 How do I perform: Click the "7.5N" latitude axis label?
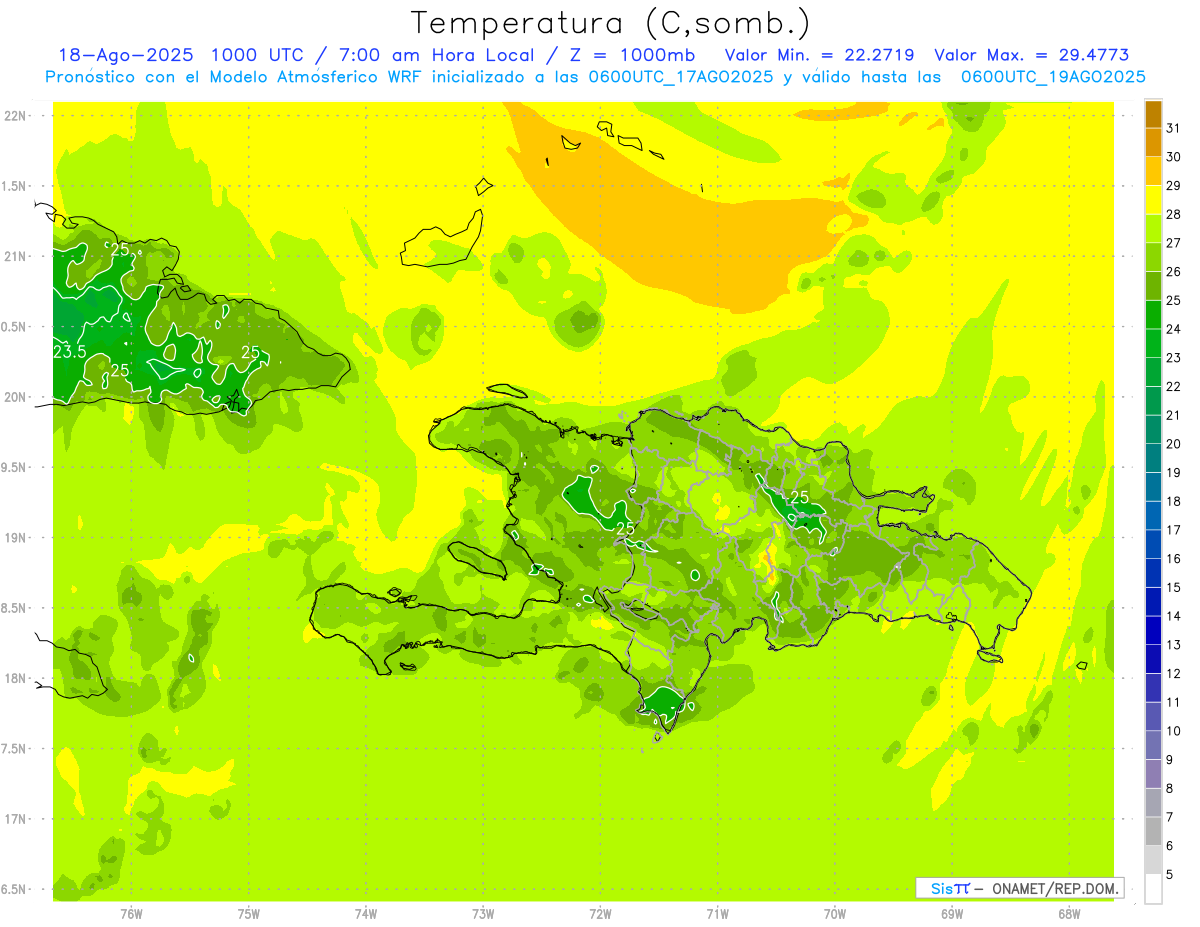point(14,749)
